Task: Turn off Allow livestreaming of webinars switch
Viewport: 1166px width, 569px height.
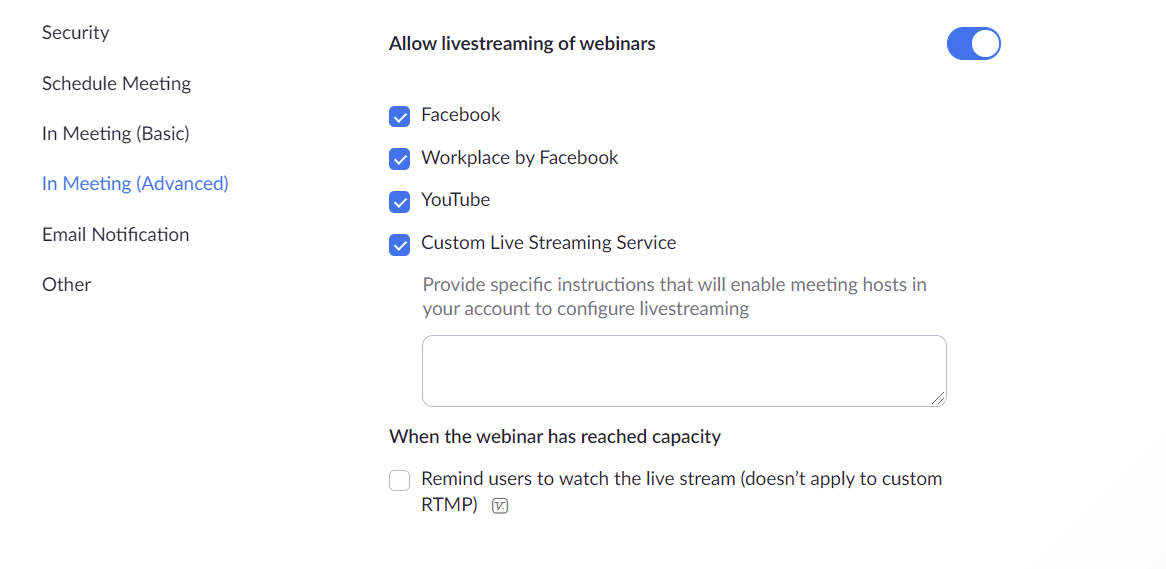Action: tap(973, 44)
